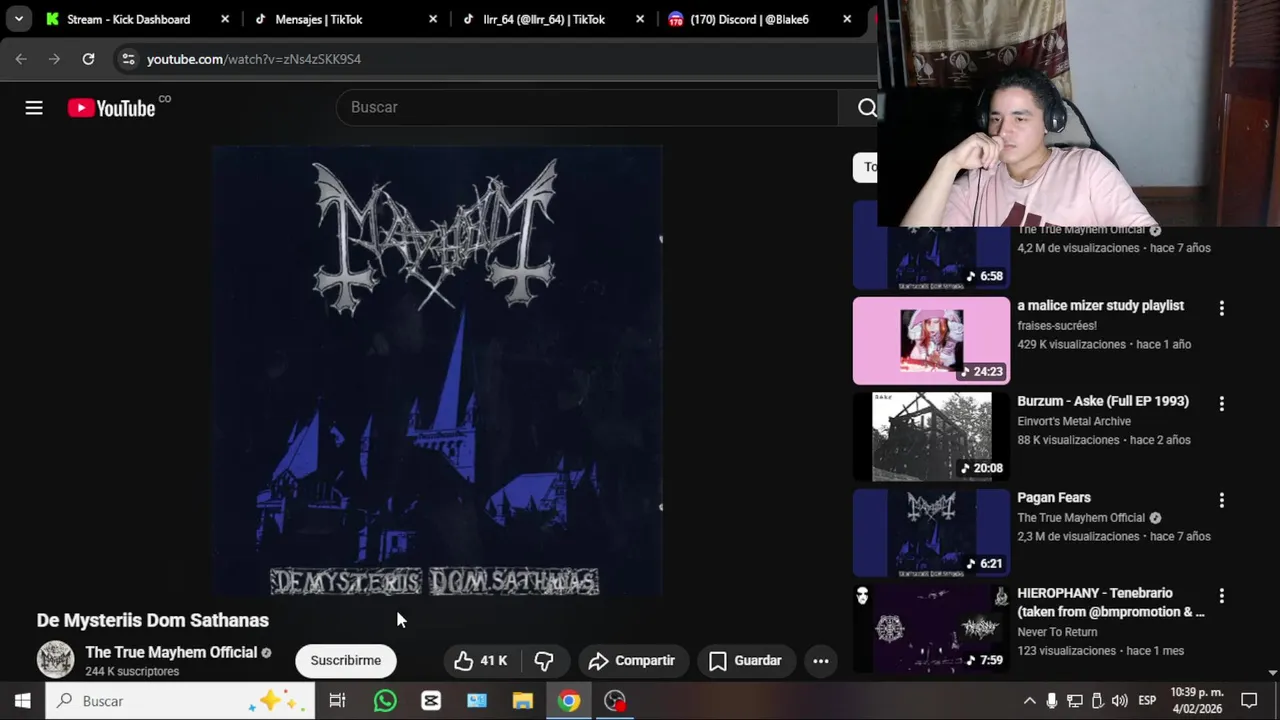1280x720 pixels.
Task: Open Task View in taskbar
Action: [337, 701]
